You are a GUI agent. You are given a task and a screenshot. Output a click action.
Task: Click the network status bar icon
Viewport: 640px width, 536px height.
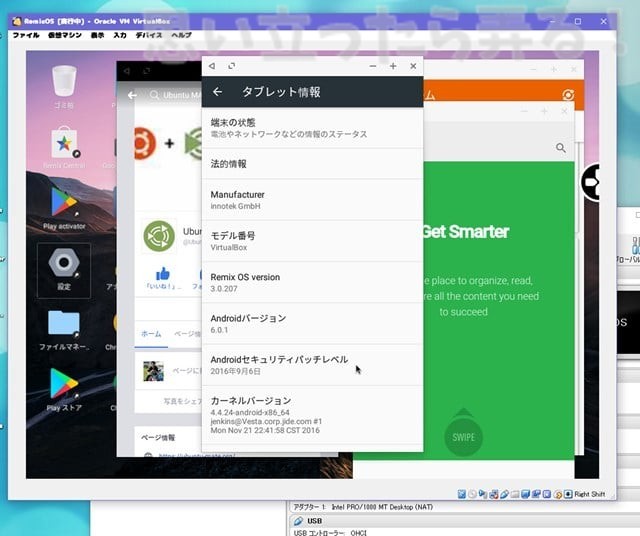[x=493, y=494]
